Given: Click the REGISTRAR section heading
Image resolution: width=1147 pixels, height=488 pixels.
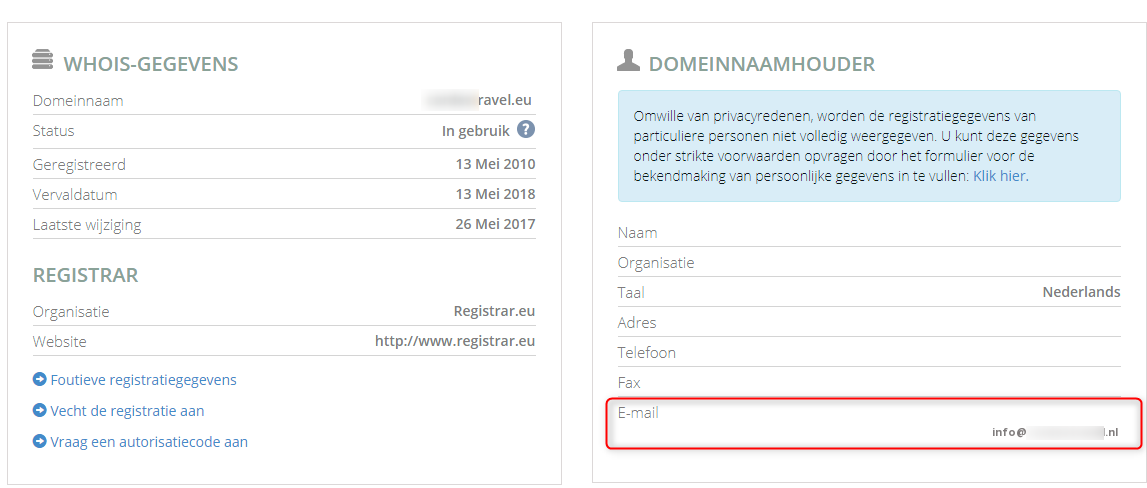Looking at the screenshot, I should pos(86,275).
